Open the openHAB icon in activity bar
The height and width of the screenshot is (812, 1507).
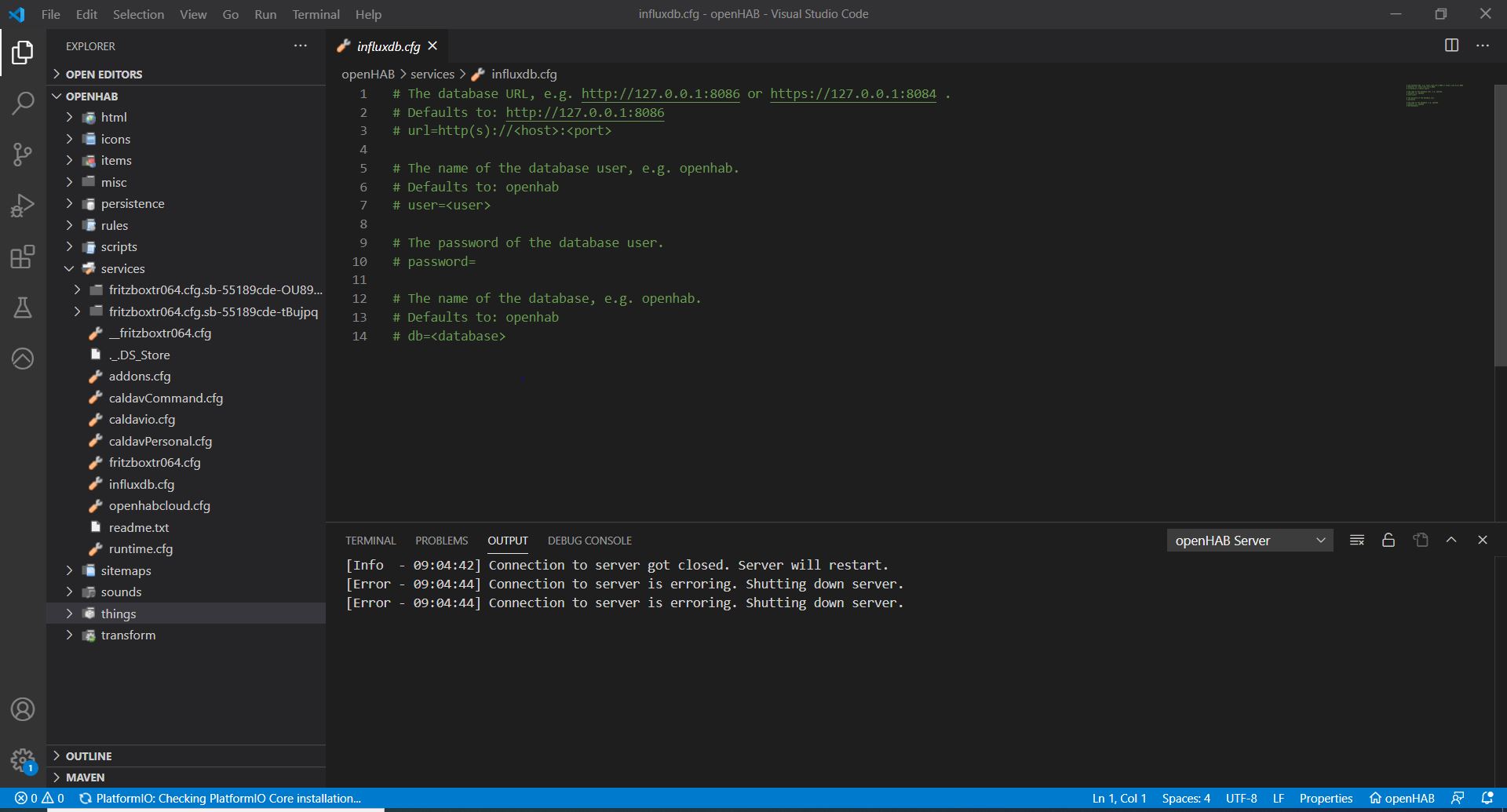pyautogui.click(x=23, y=359)
